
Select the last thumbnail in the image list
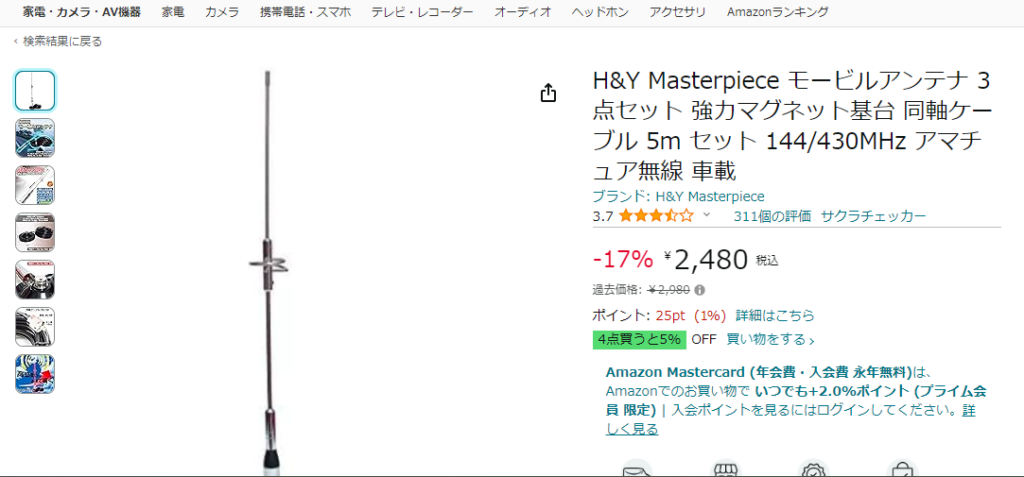coord(35,374)
